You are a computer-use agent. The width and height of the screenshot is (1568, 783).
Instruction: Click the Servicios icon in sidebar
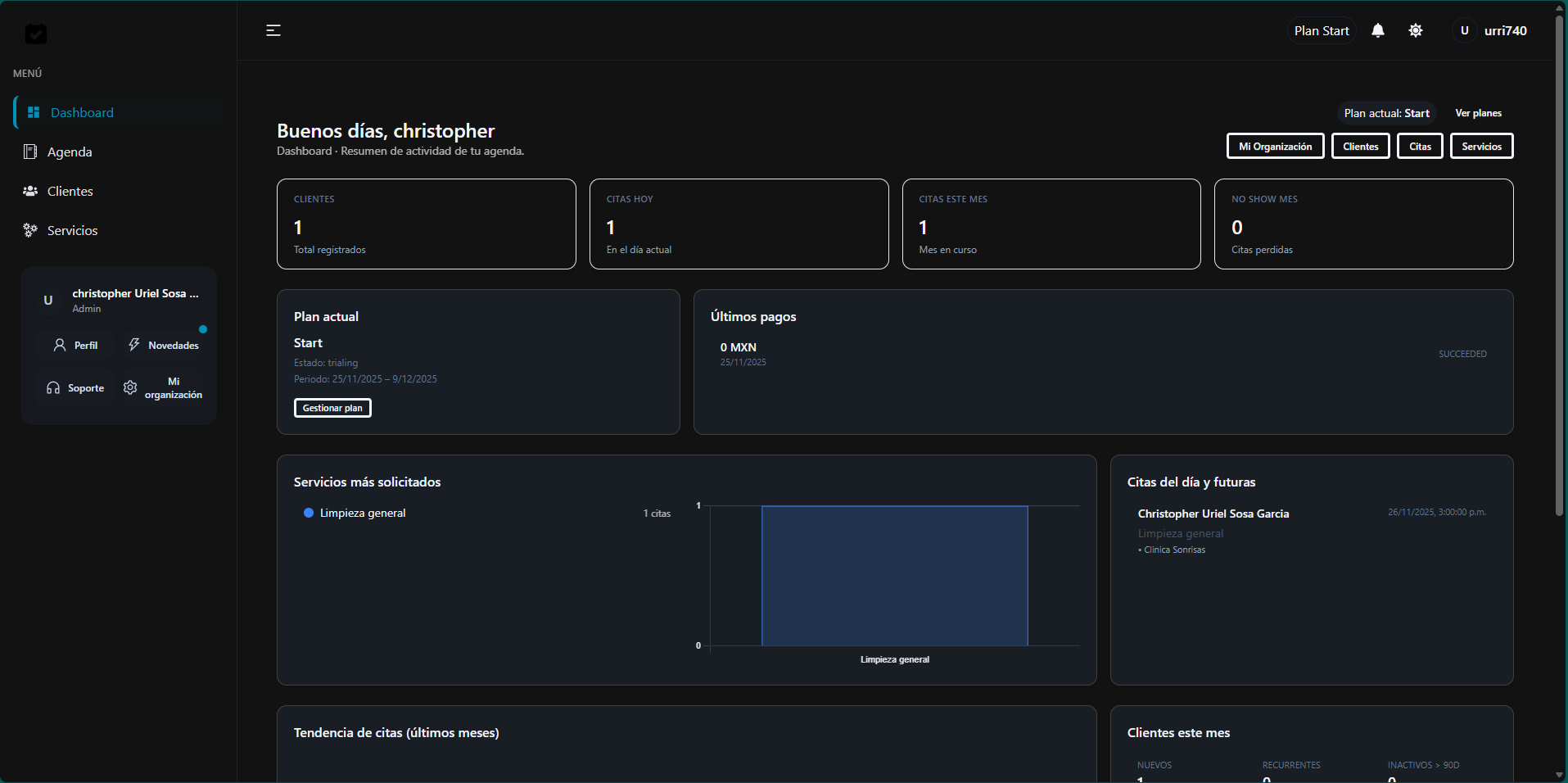[30, 230]
